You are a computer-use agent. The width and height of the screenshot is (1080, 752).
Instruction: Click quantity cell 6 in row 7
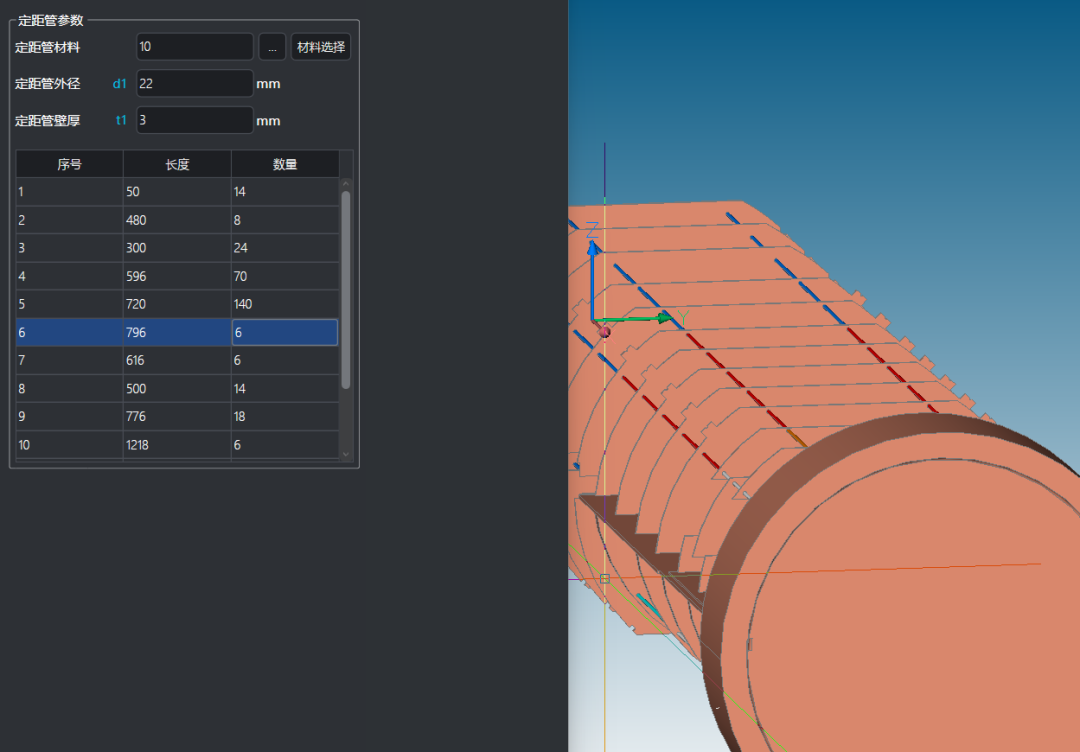(285, 360)
